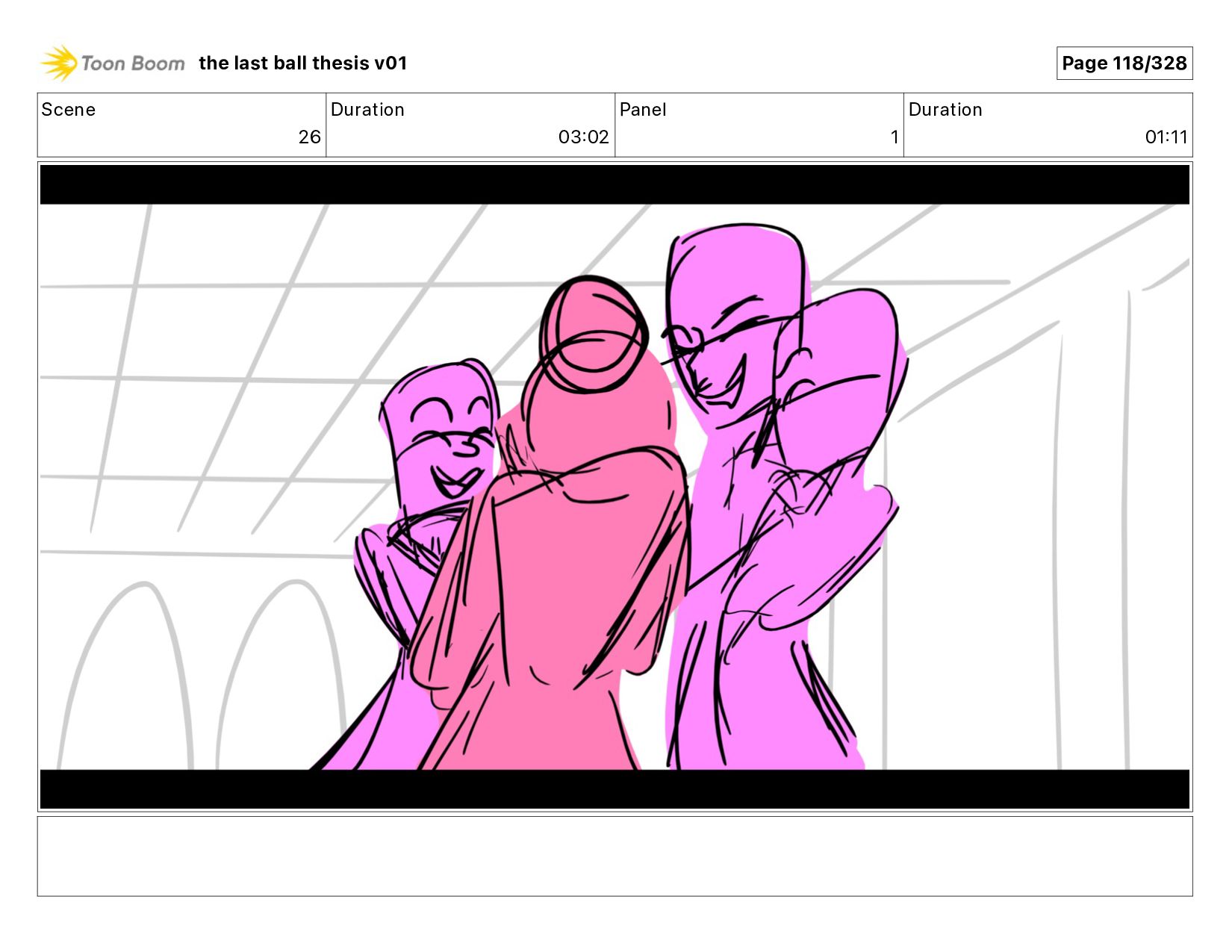
Task: Click the empty notes box below the panel
Action: pos(615,856)
